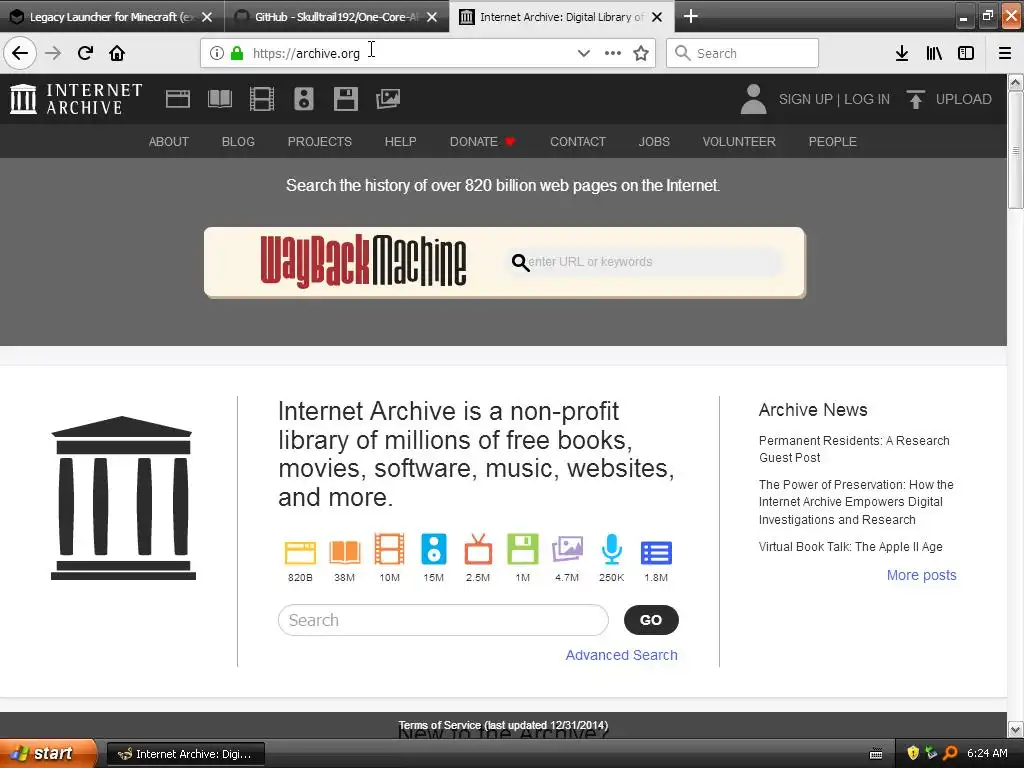Open the JOBS menu item
The image size is (1024, 768).
(x=654, y=142)
